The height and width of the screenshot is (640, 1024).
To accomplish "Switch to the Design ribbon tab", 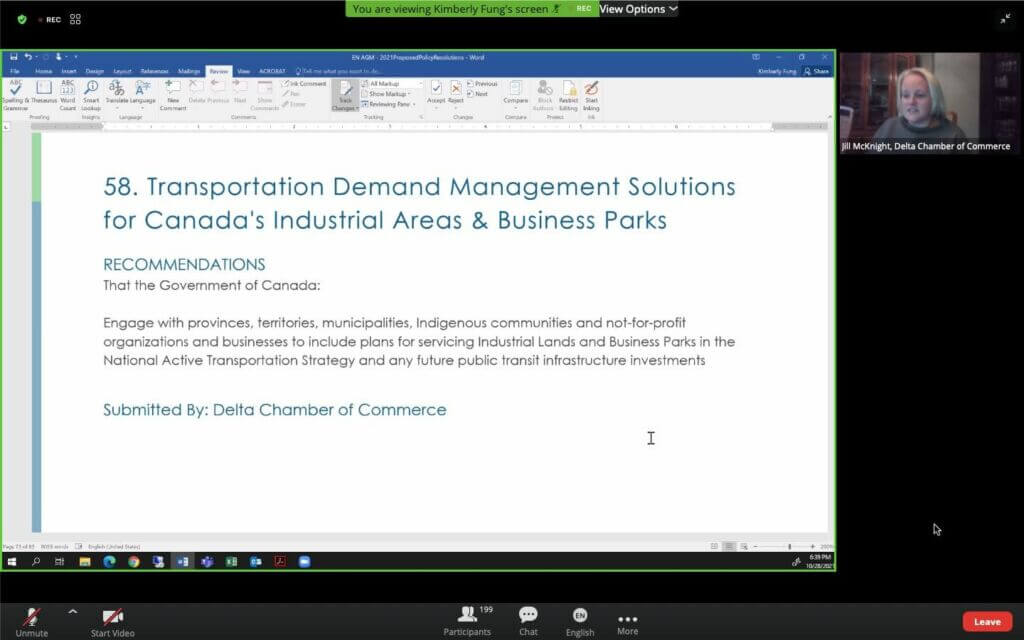I will click(x=95, y=71).
